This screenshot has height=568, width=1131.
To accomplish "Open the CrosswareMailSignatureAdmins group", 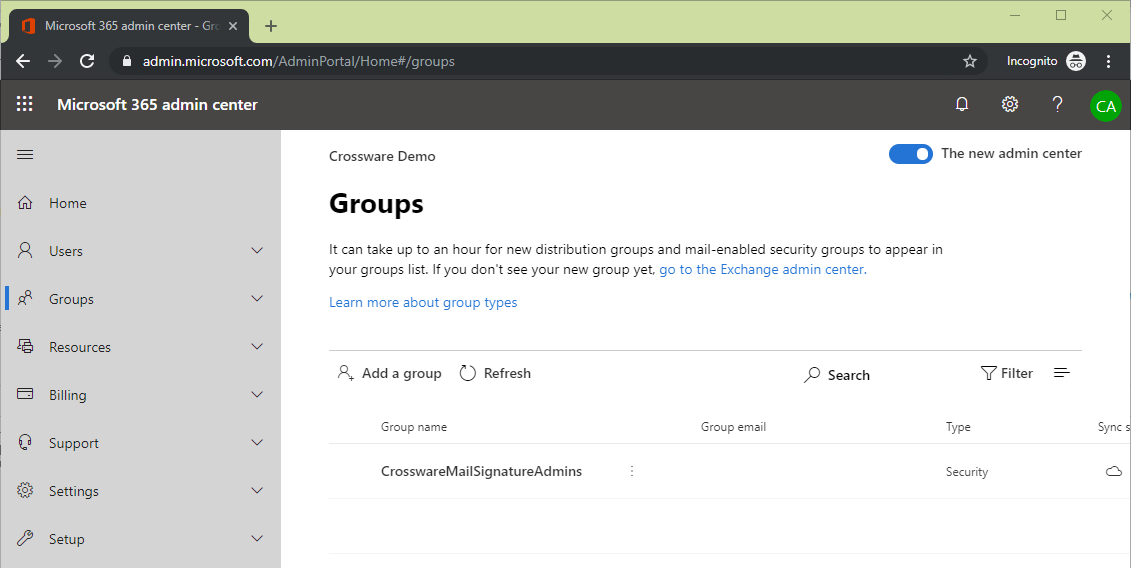I will 481,471.
